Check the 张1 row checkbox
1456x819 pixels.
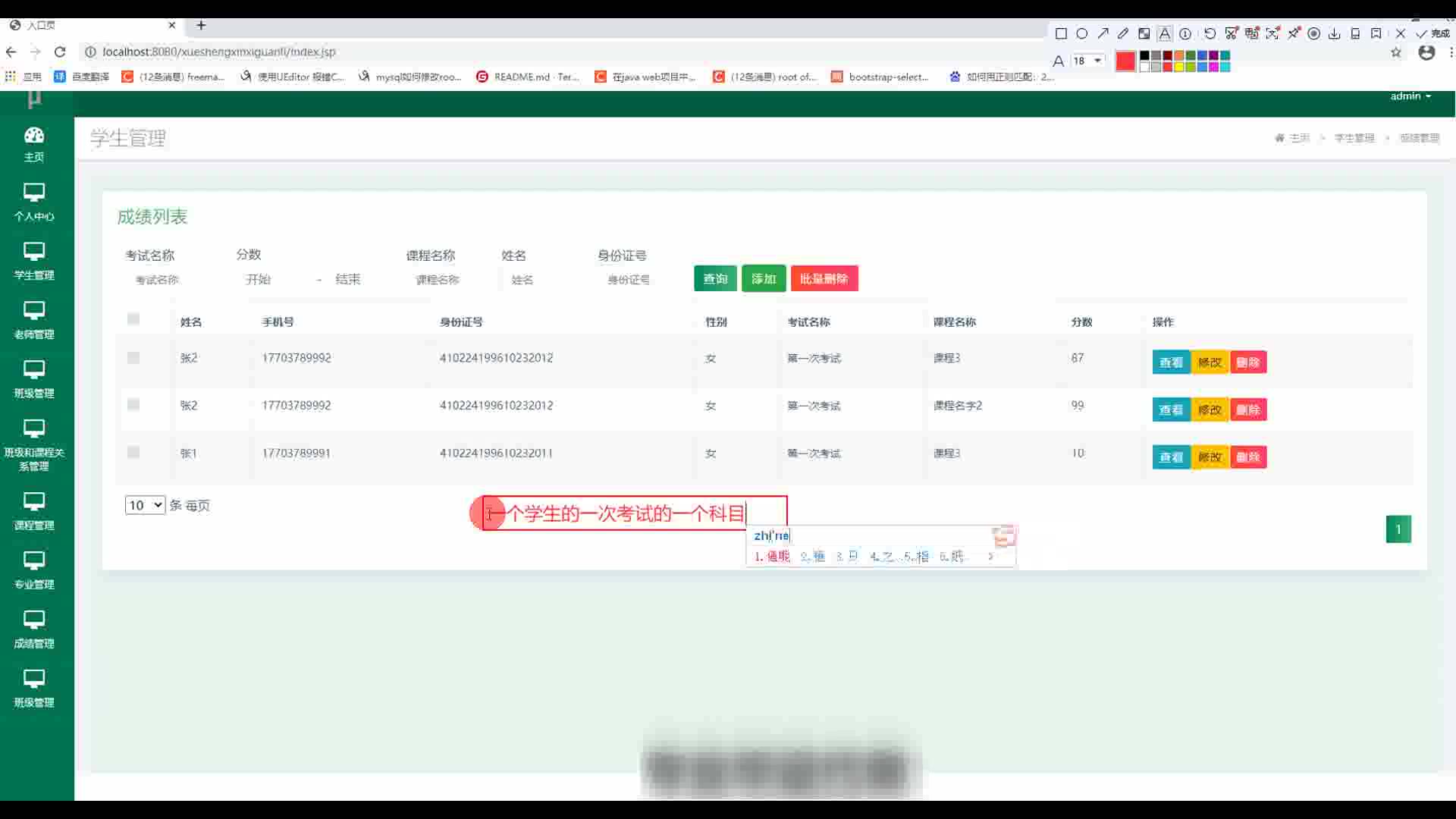133,453
